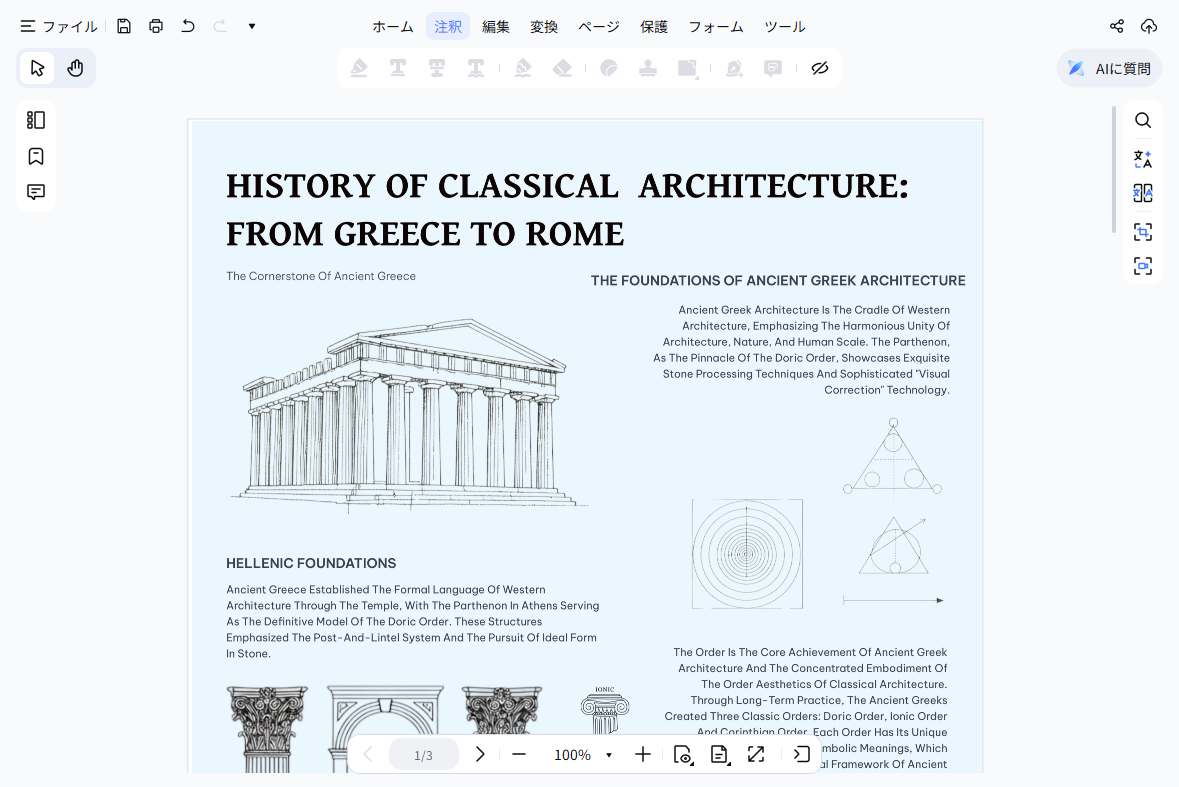The image size is (1179, 787).
Task: Open the フォーム tab
Action: 716,26
